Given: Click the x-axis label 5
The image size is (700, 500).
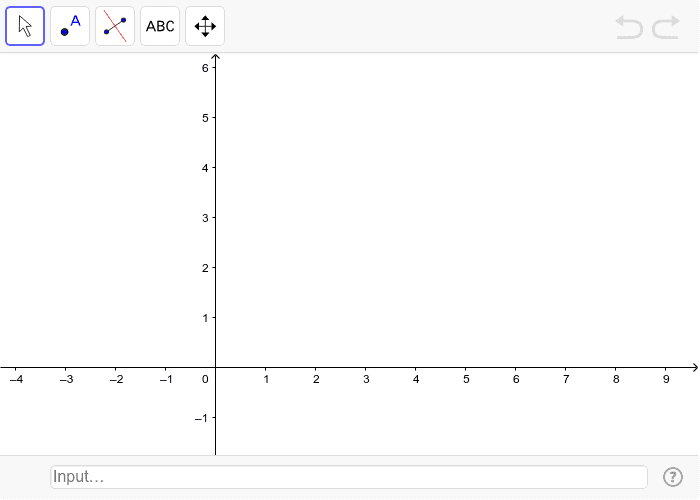Looking at the screenshot, I should click(x=466, y=379).
